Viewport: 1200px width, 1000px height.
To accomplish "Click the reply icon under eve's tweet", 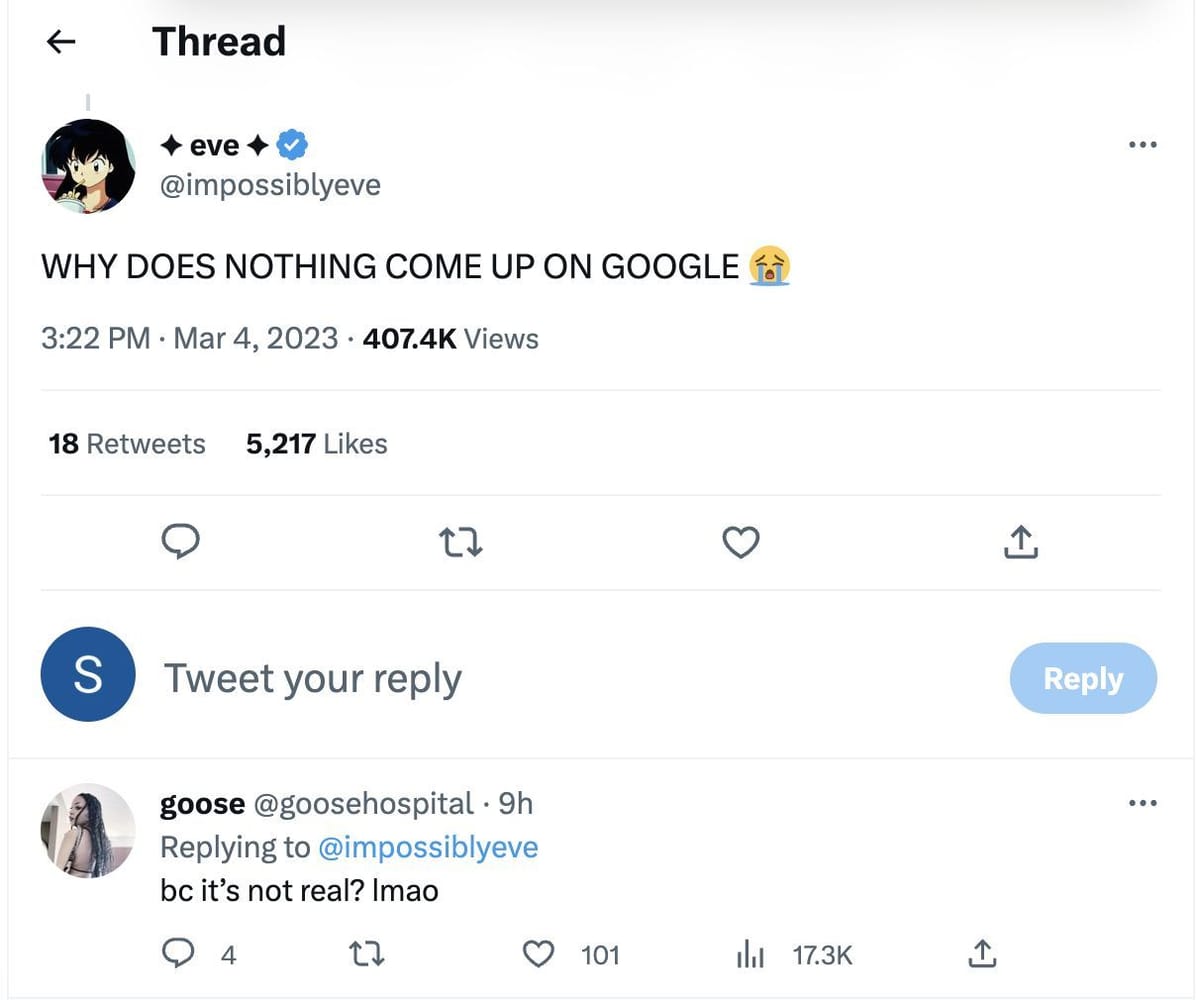I will click(181, 542).
